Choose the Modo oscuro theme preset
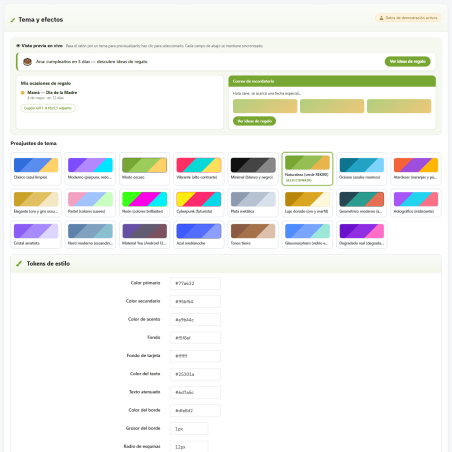Image resolution: width=452 pixels, height=452 pixels. point(144,169)
